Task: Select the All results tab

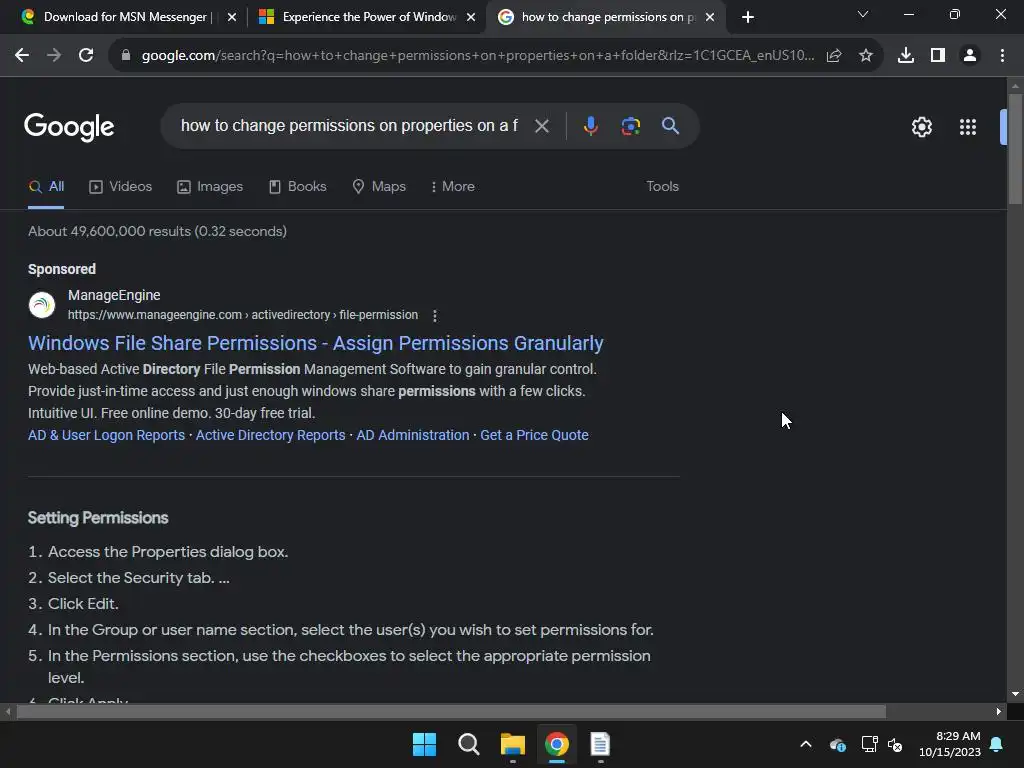Action: pos(46,187)
